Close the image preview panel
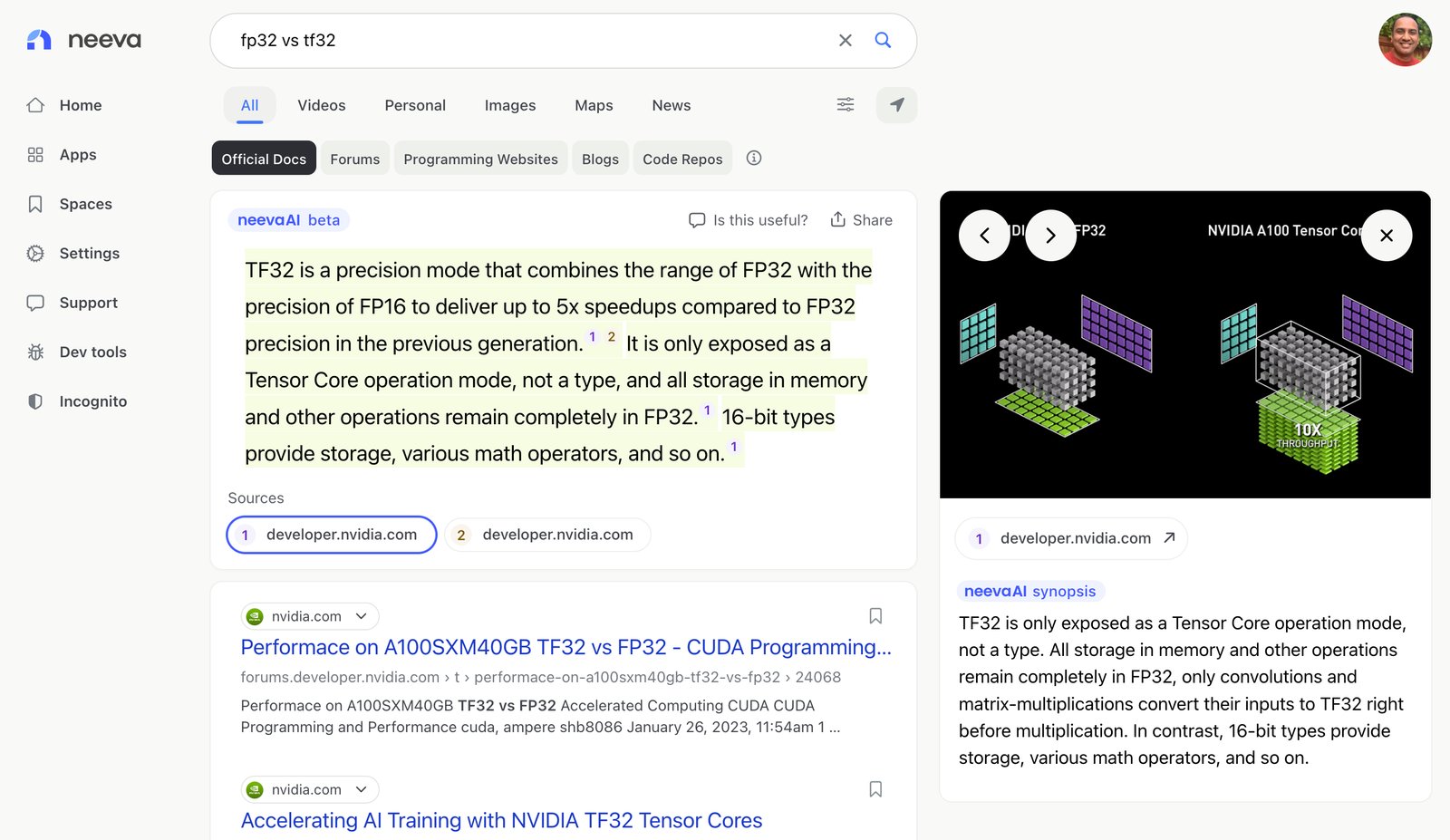Viewport: 1450px width, 840px height. click(x=1387, y=236)
